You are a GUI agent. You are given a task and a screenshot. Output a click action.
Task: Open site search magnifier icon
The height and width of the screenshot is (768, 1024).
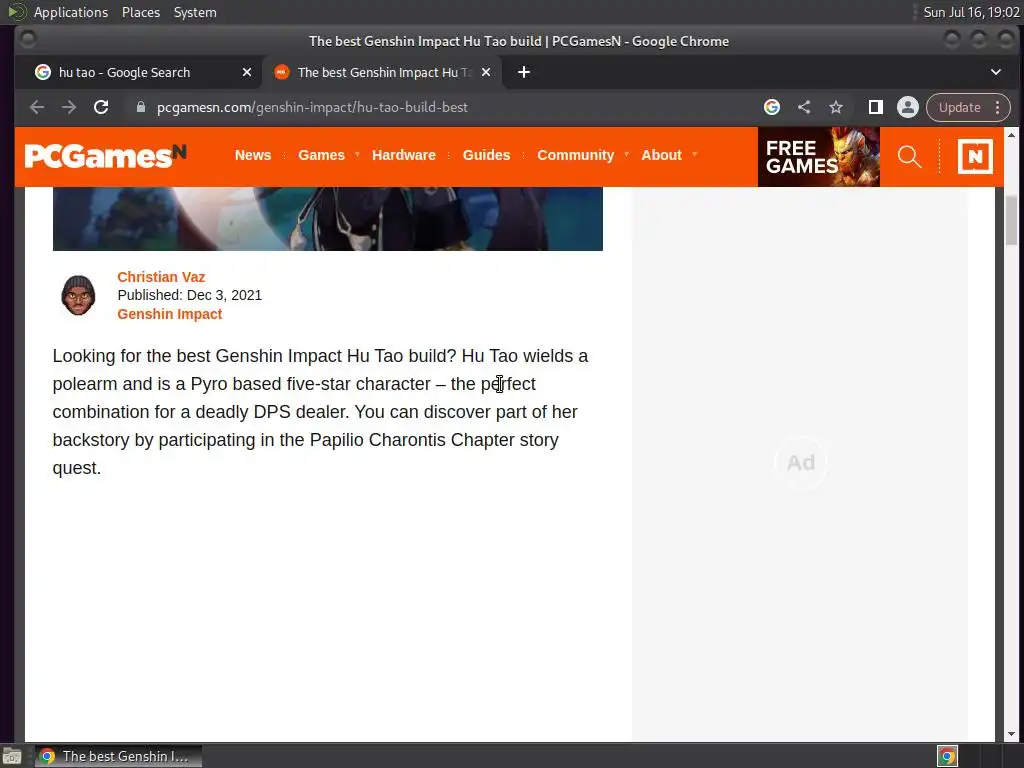click(909, 157)
